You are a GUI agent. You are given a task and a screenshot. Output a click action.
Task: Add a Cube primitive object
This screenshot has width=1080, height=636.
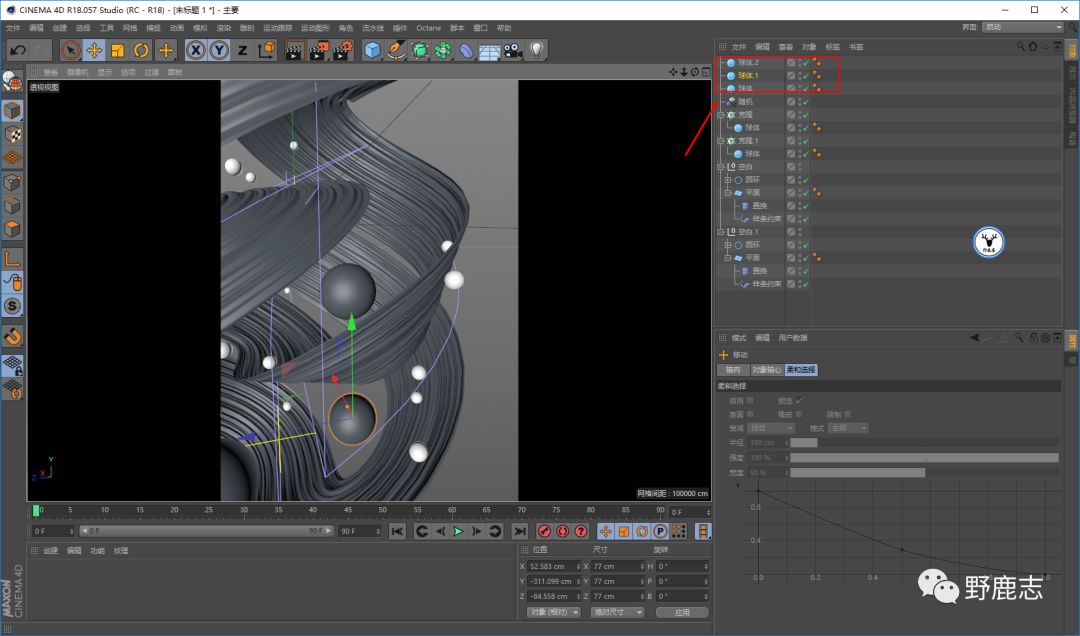pyautogui.click(x=373, y=50)
